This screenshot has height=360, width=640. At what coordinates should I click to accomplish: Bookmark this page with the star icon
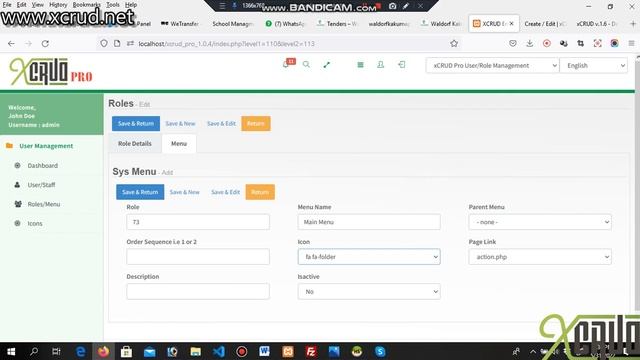click(x=454, y=43)
